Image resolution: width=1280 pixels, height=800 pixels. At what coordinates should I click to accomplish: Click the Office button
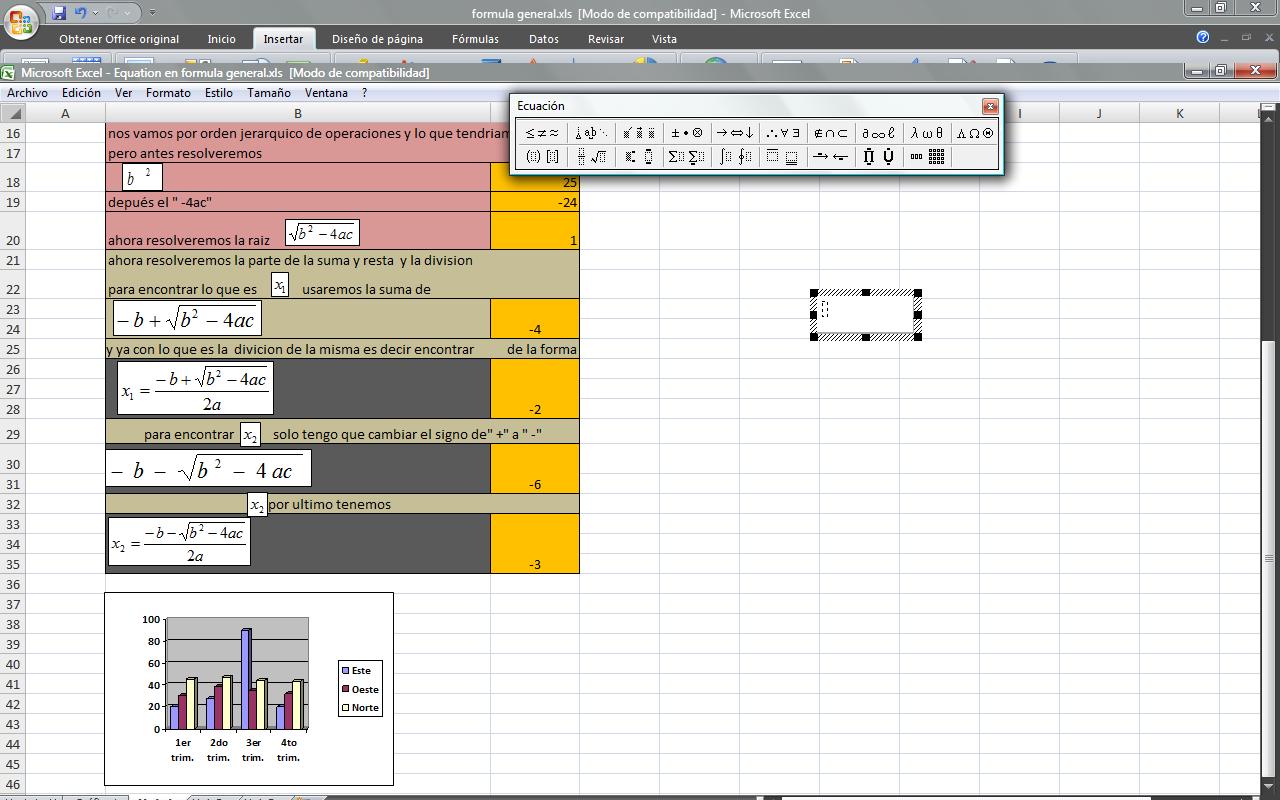22,20
